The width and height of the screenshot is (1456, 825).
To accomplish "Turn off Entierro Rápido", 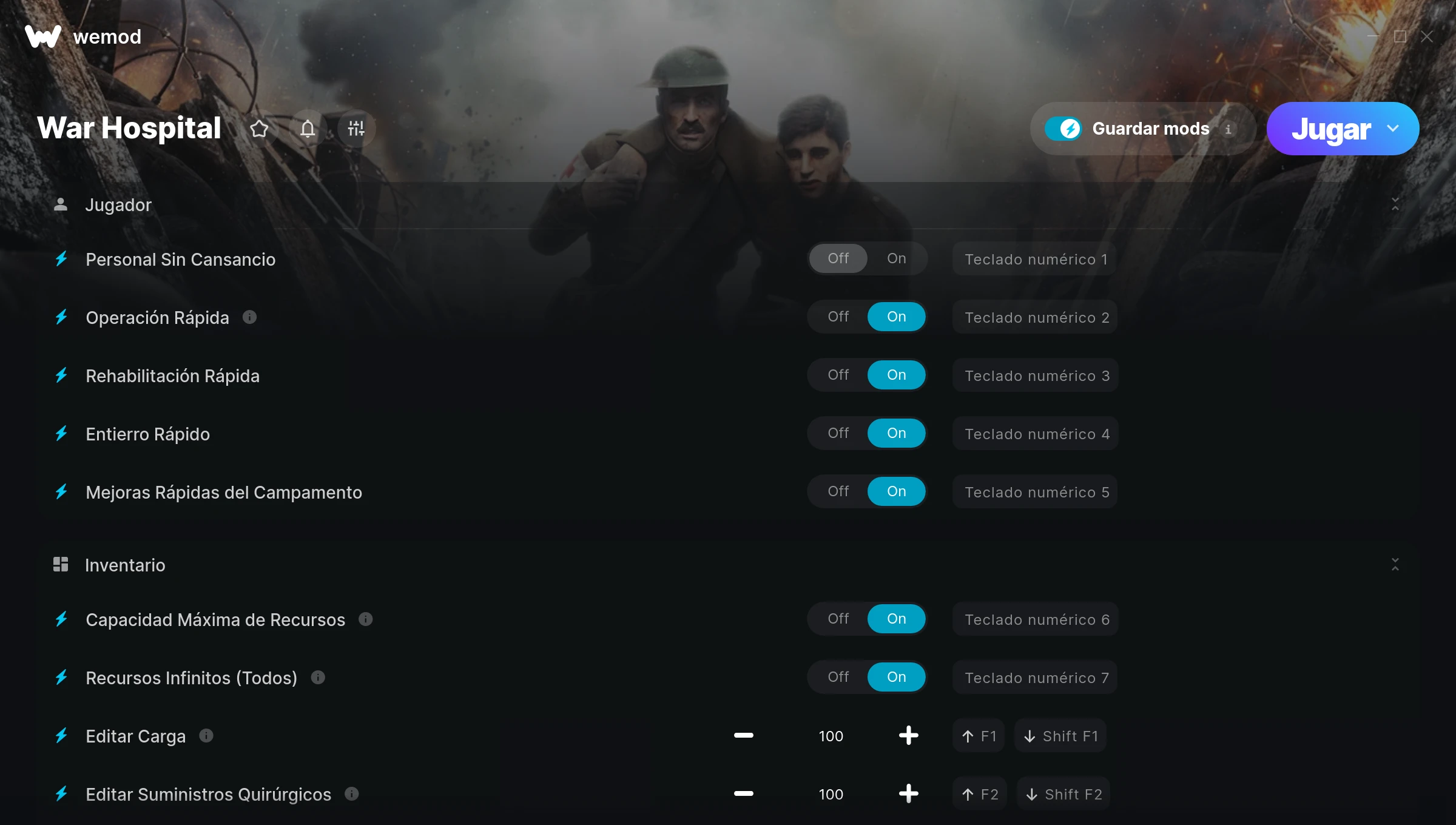I will pos(838,433).
